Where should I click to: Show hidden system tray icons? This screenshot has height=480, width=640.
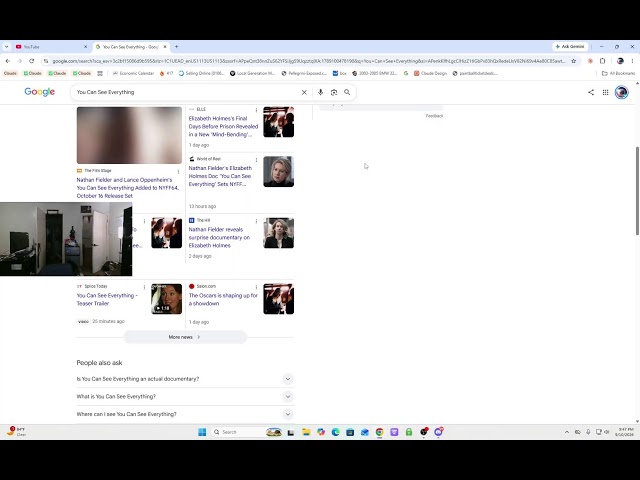(567, 432)
